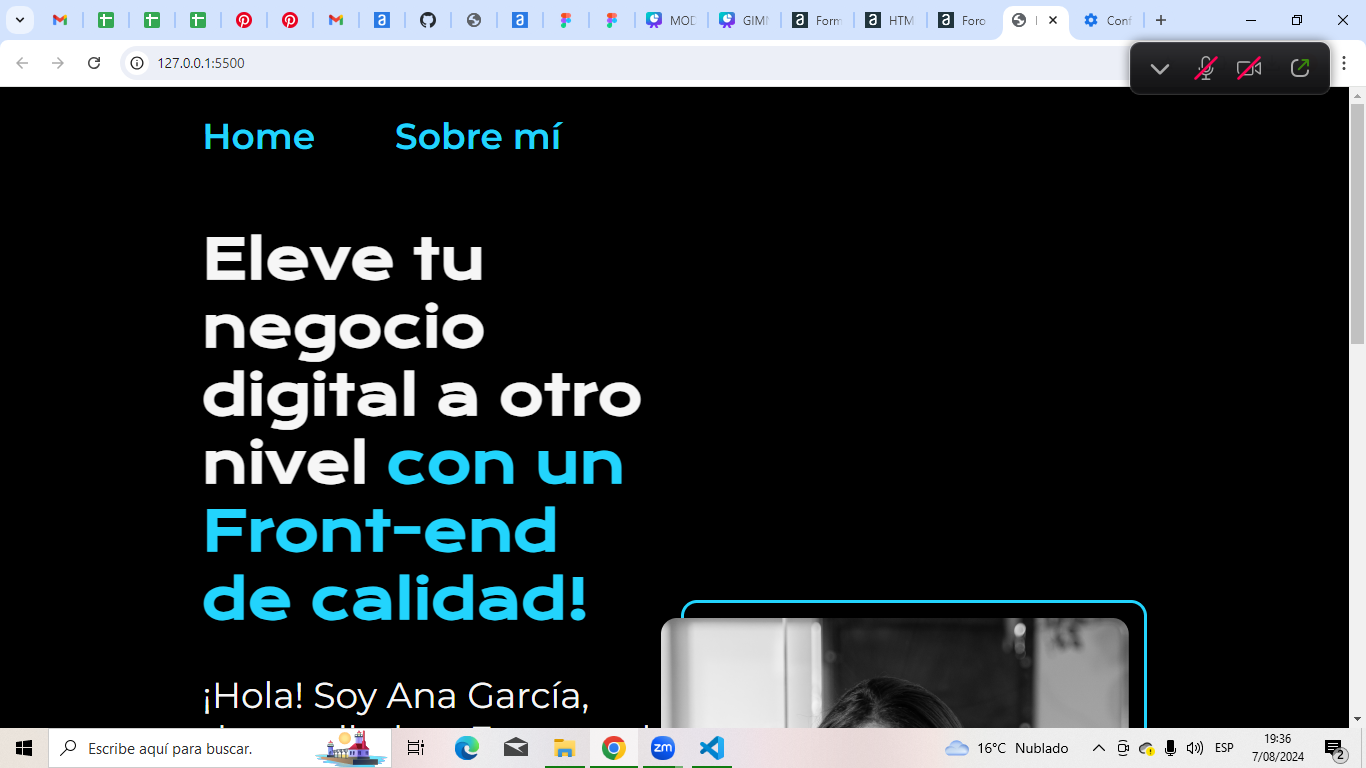Screen dimensions: 1366x768
Task: Open the notification center
Action: point(1335,748)
